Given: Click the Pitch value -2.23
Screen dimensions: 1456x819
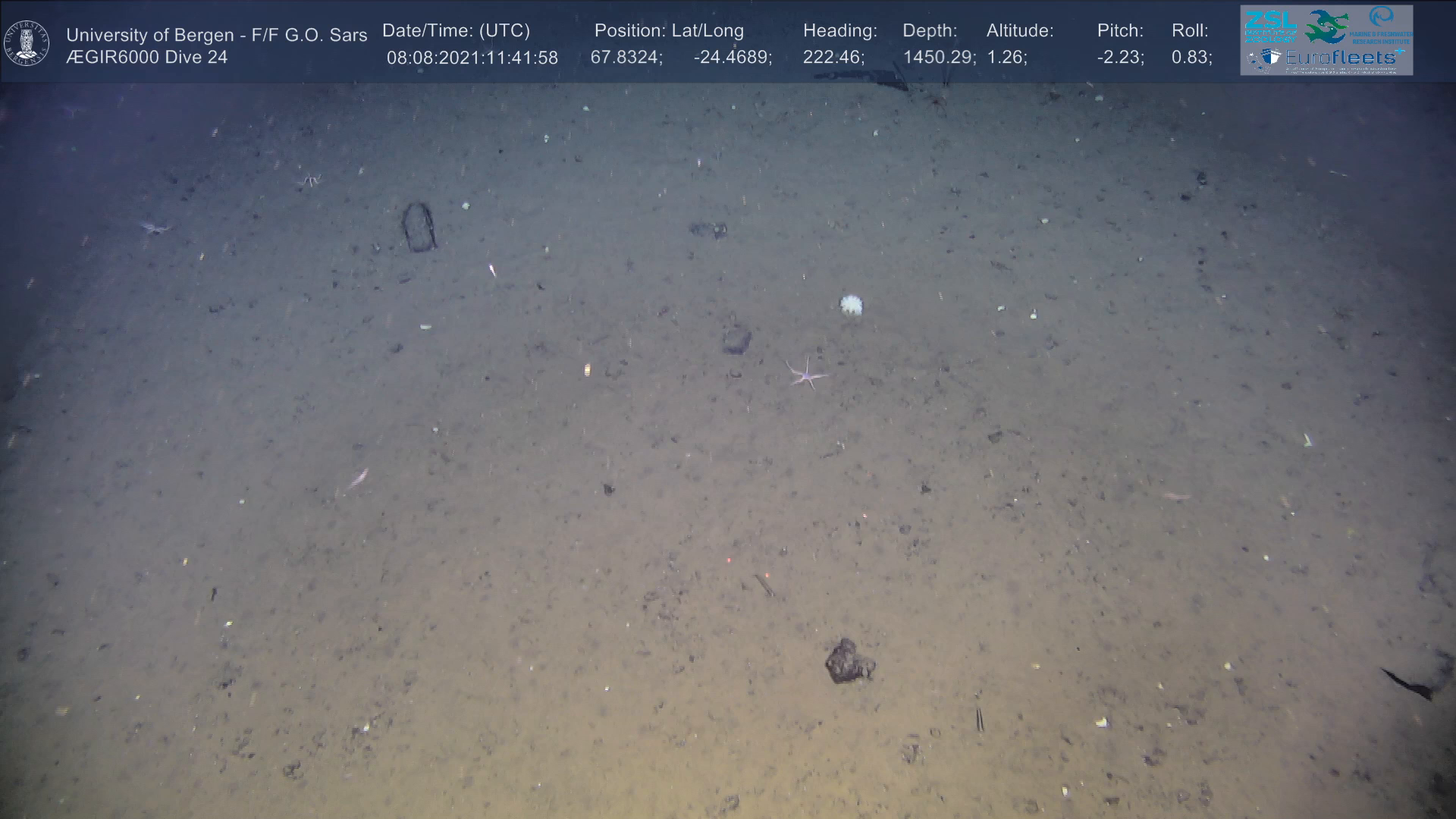Looking at the screenshot, I should (x=1120, y=58).
